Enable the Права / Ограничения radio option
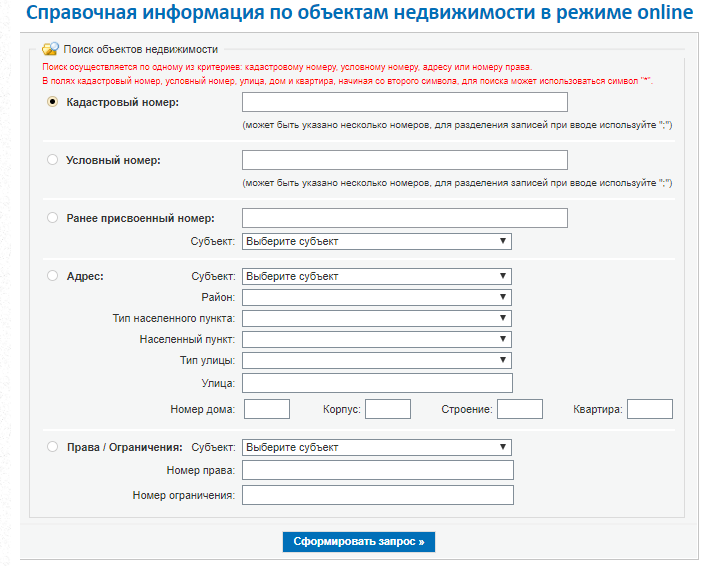 click(53, 447)
